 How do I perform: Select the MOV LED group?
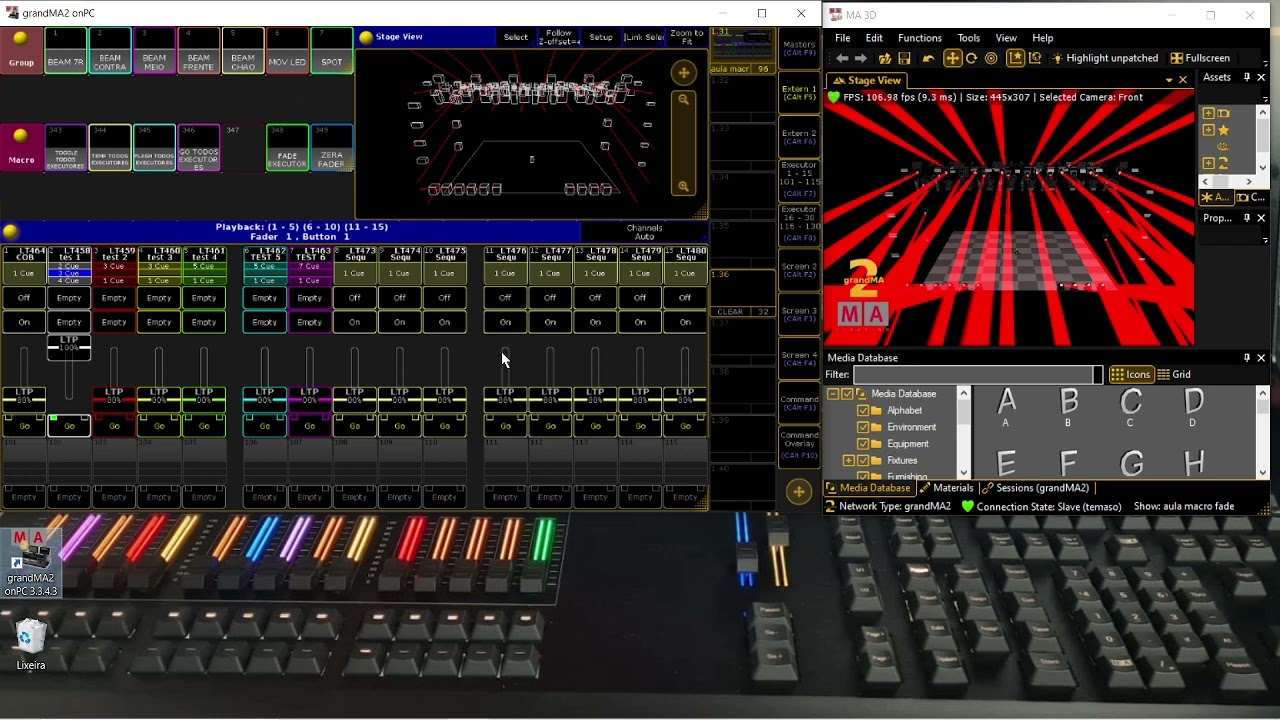287,51
